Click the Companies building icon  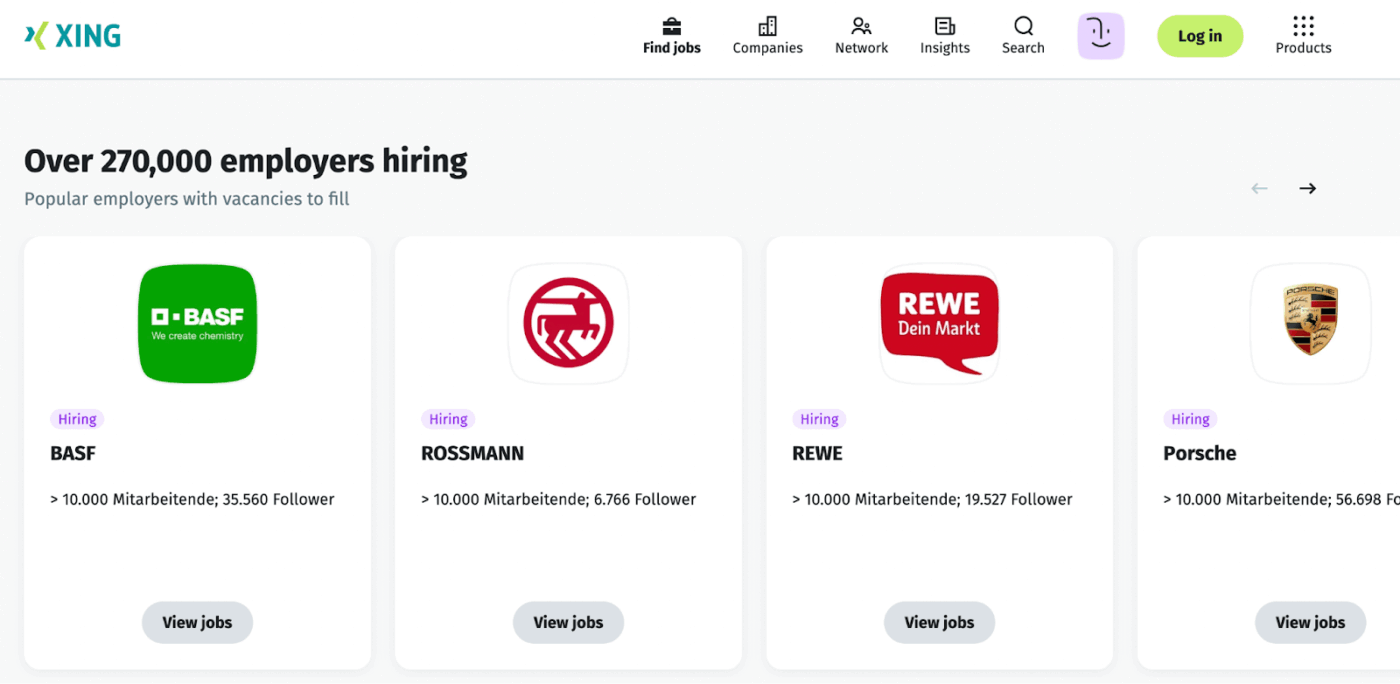click(767, 25)
